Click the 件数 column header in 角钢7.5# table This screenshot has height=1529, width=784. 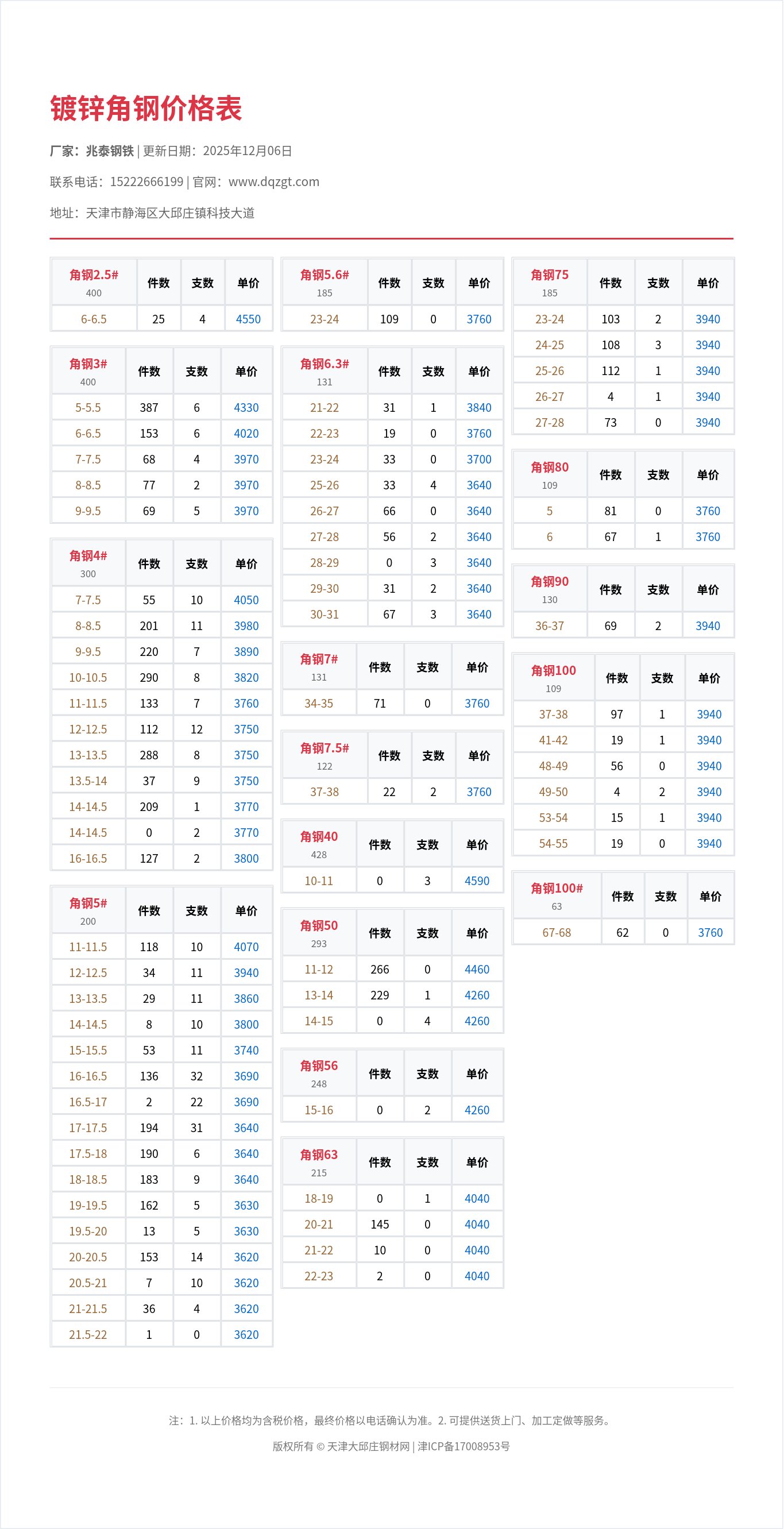[389, 755]
